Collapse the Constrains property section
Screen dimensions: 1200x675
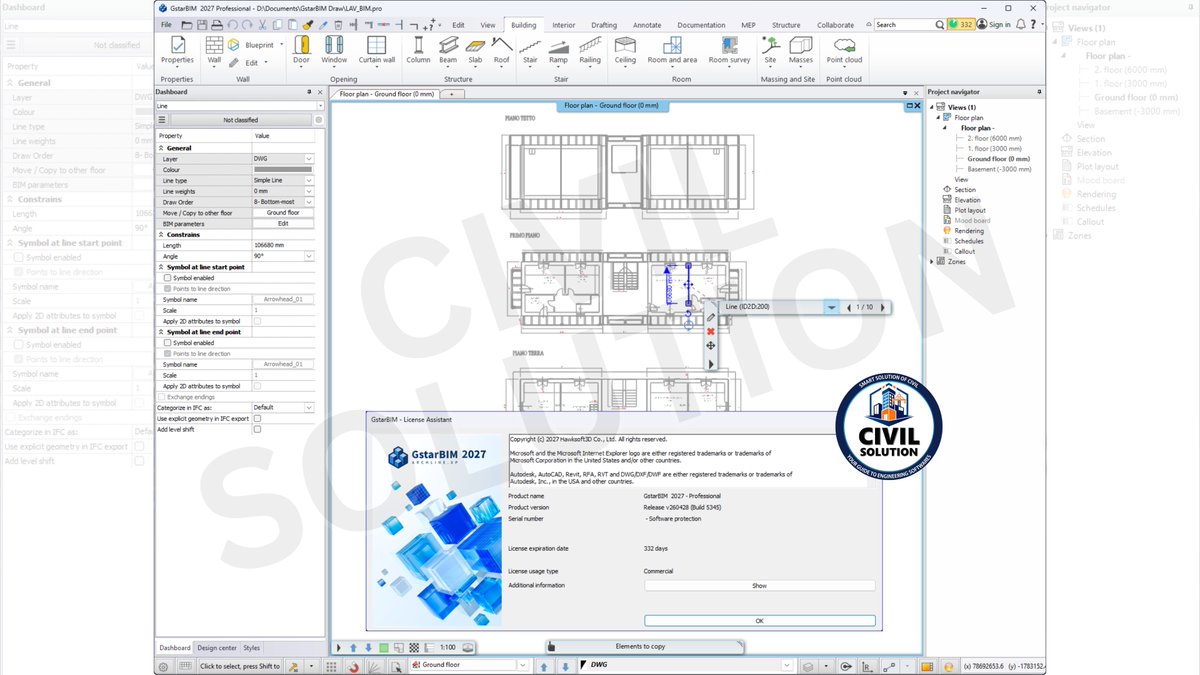161,235
